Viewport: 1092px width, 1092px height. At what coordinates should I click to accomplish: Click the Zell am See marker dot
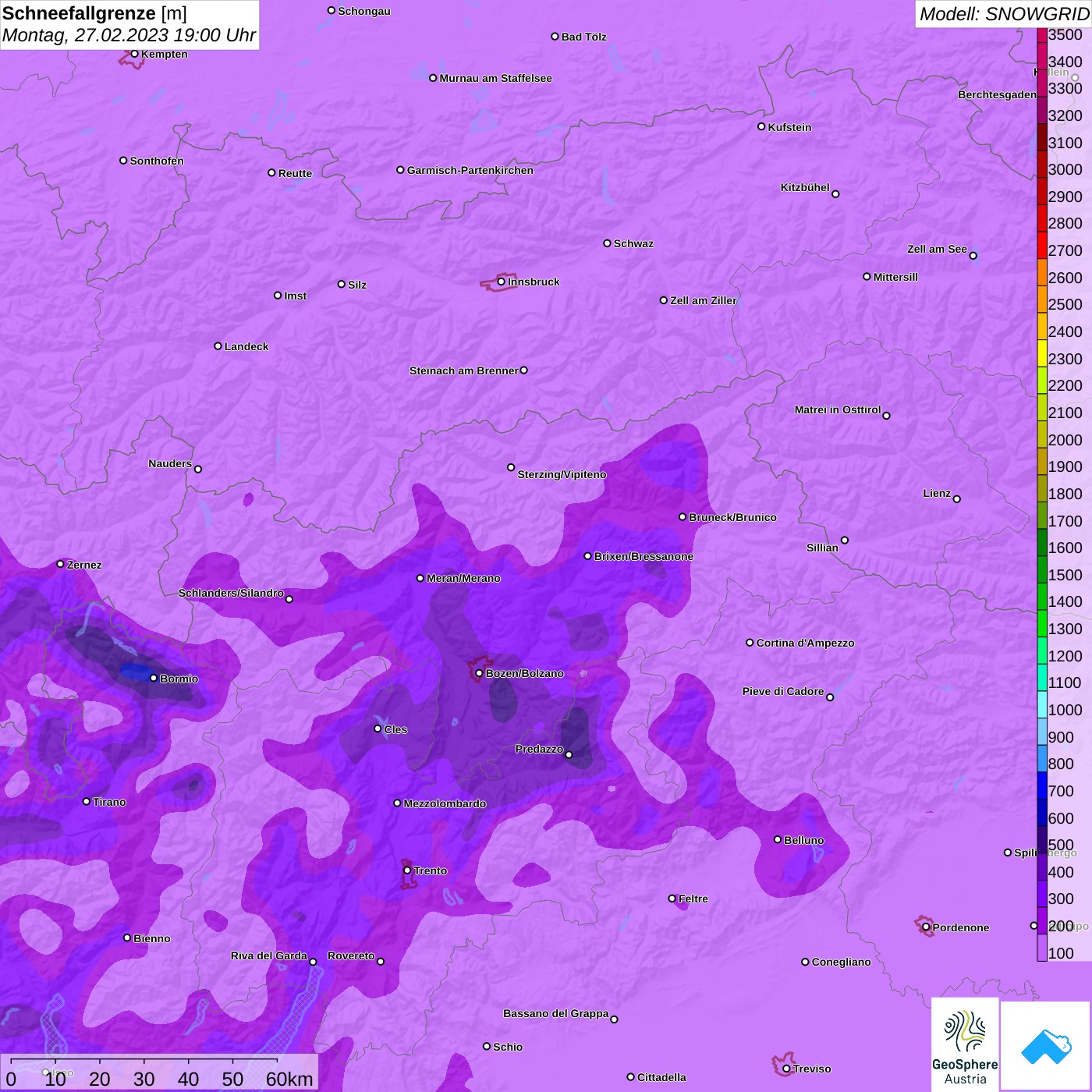click(x=973, y=256)
